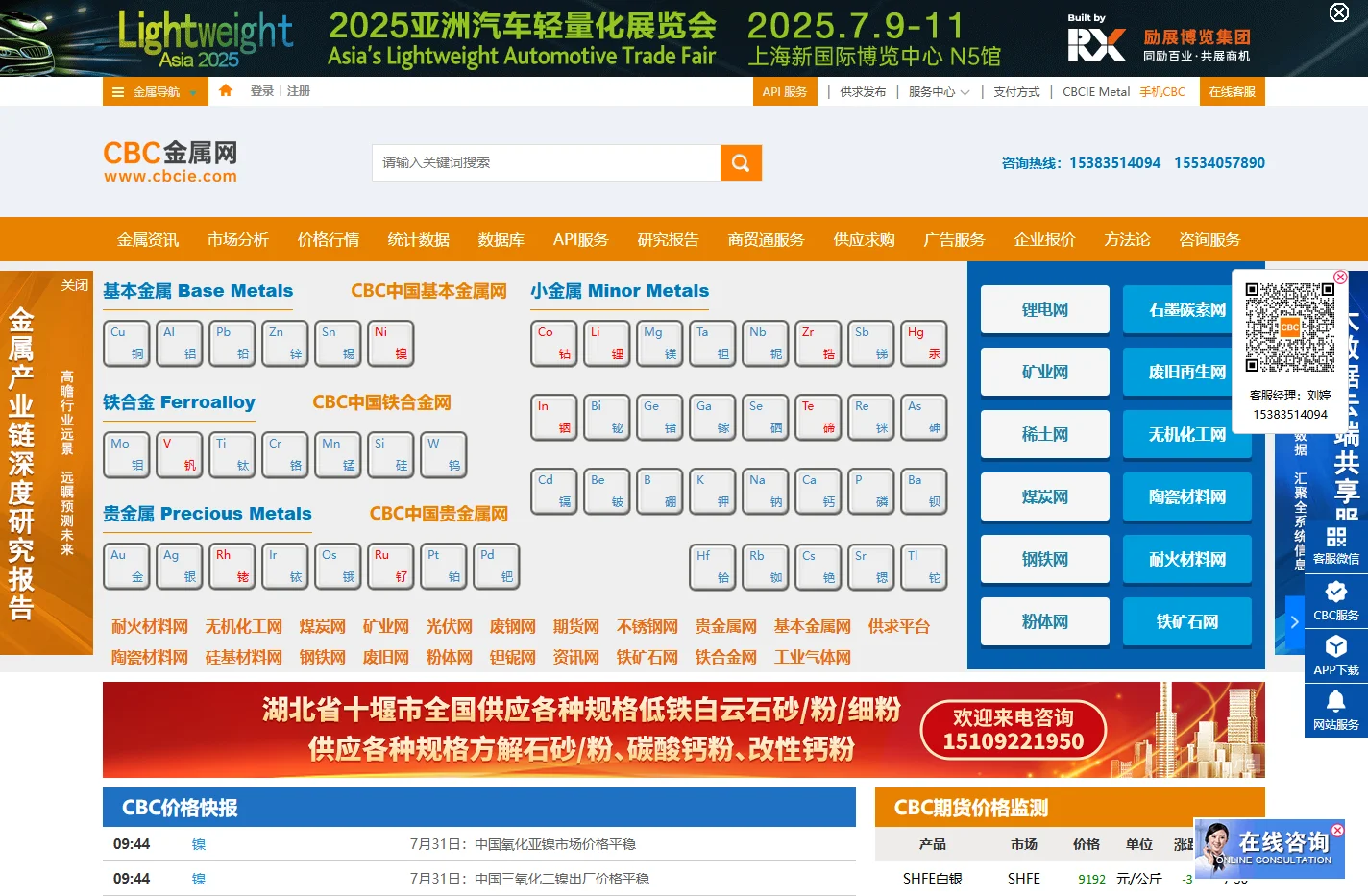Image resolution: width=1368 pixels, height=896 pixels.
Task: Open the 支付方式 link
Action: click(1016, 92)
